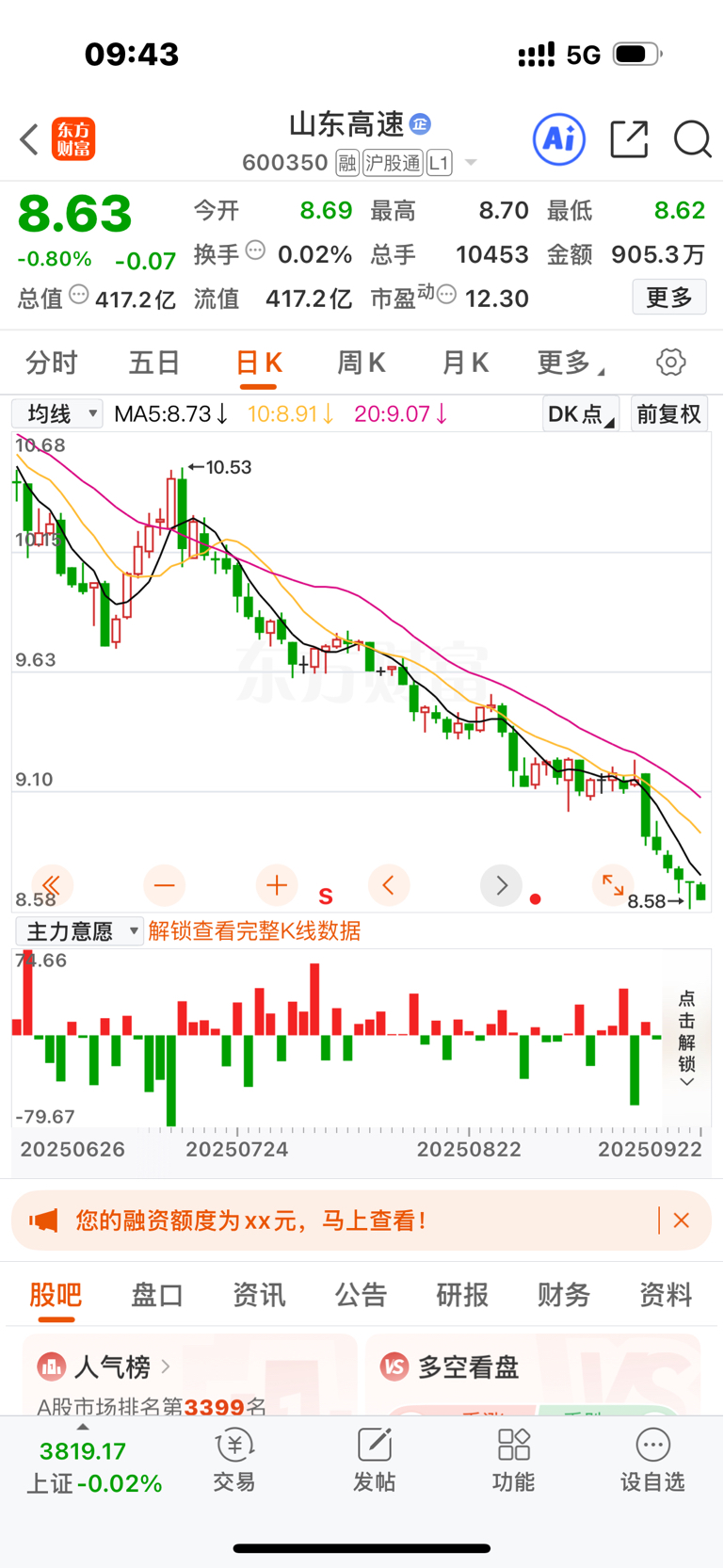This screenshot has width=724, height=1568.
Task: Tap the 东方财富 logo icon
Action: [73, 139]
